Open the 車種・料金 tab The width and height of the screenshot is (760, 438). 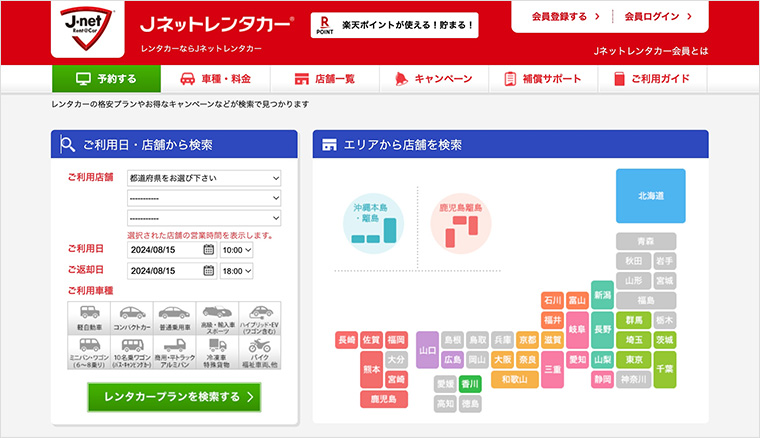point(216,78)
